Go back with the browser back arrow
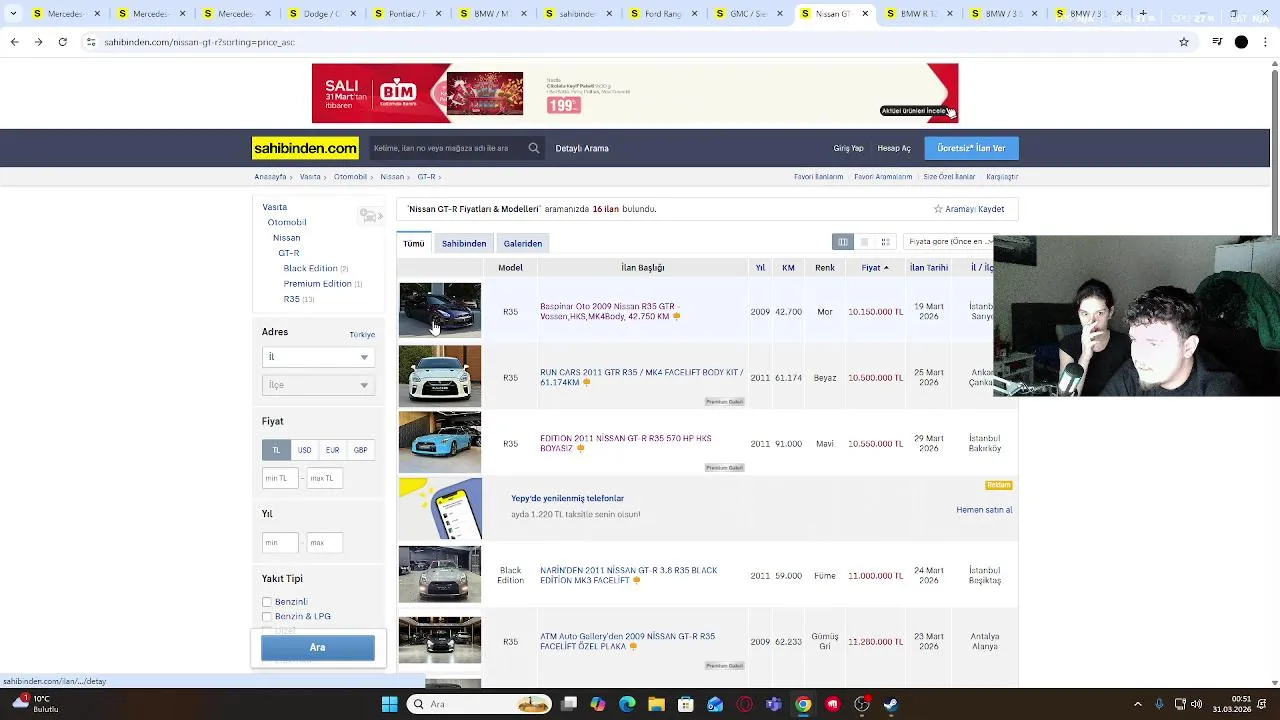 (x=14, y=42)
